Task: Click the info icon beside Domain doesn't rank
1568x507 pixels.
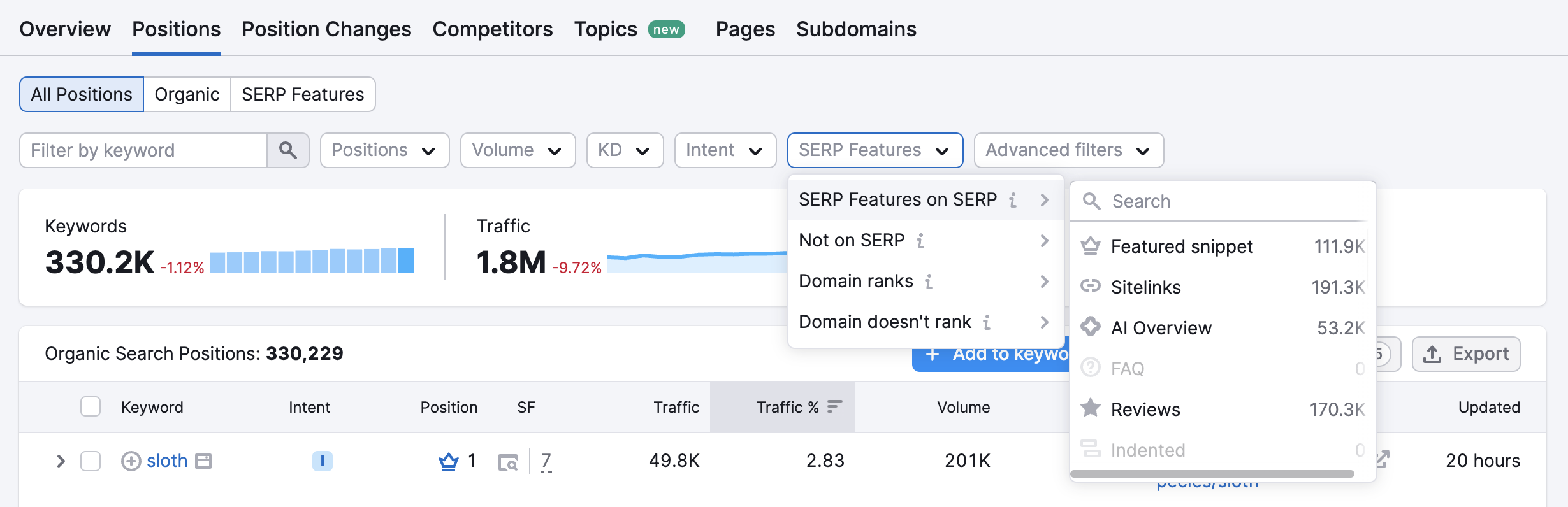Action: click(x=987, y=322)
